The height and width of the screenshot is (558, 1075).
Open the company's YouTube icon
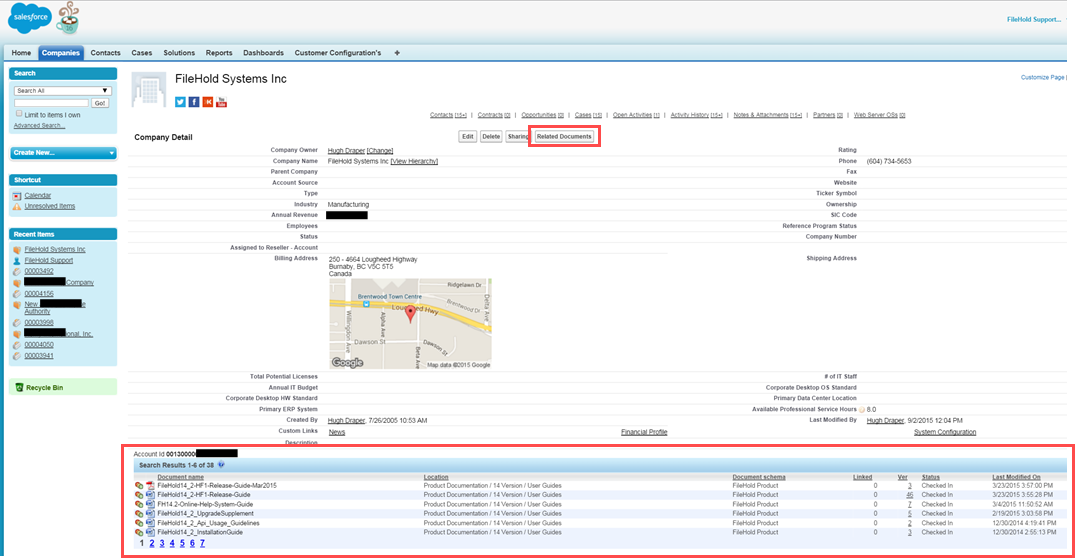click(221, 102)
